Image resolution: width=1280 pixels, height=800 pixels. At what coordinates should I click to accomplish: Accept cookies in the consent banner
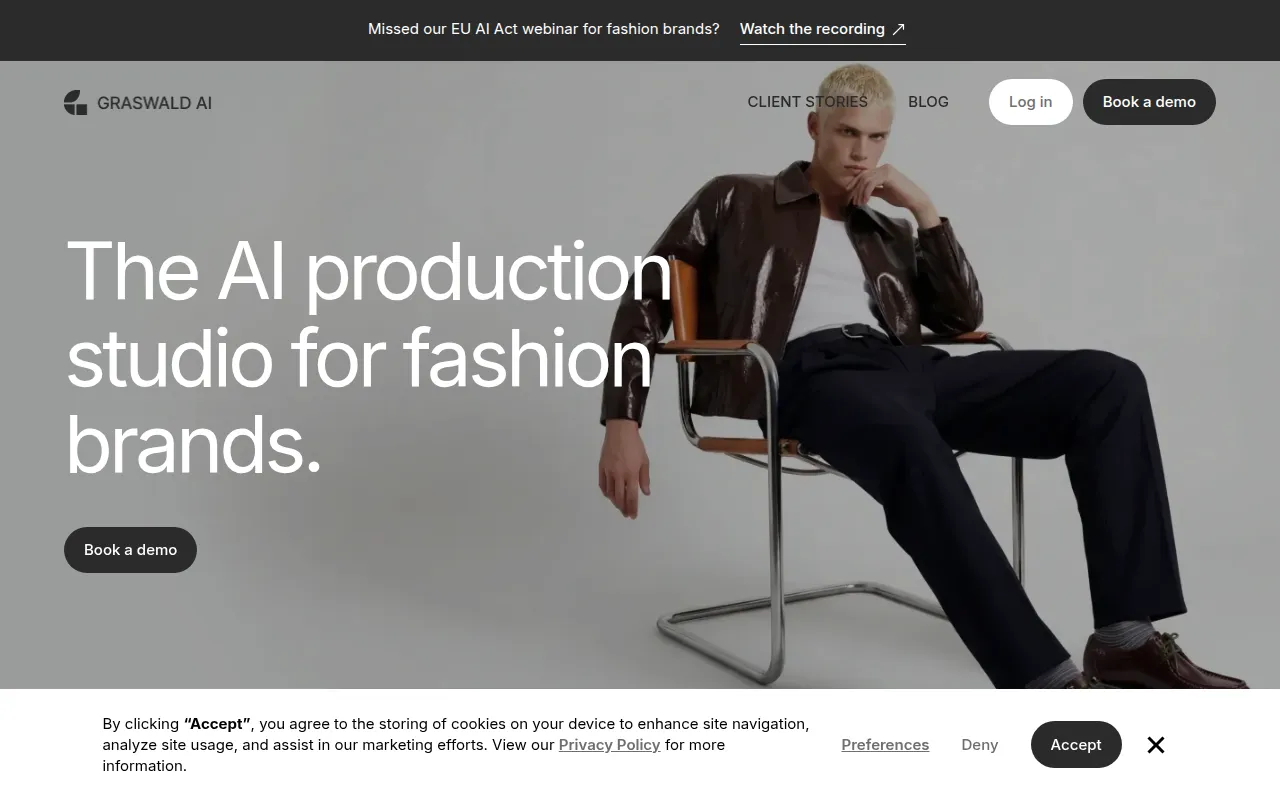[x=1076, y=745]
